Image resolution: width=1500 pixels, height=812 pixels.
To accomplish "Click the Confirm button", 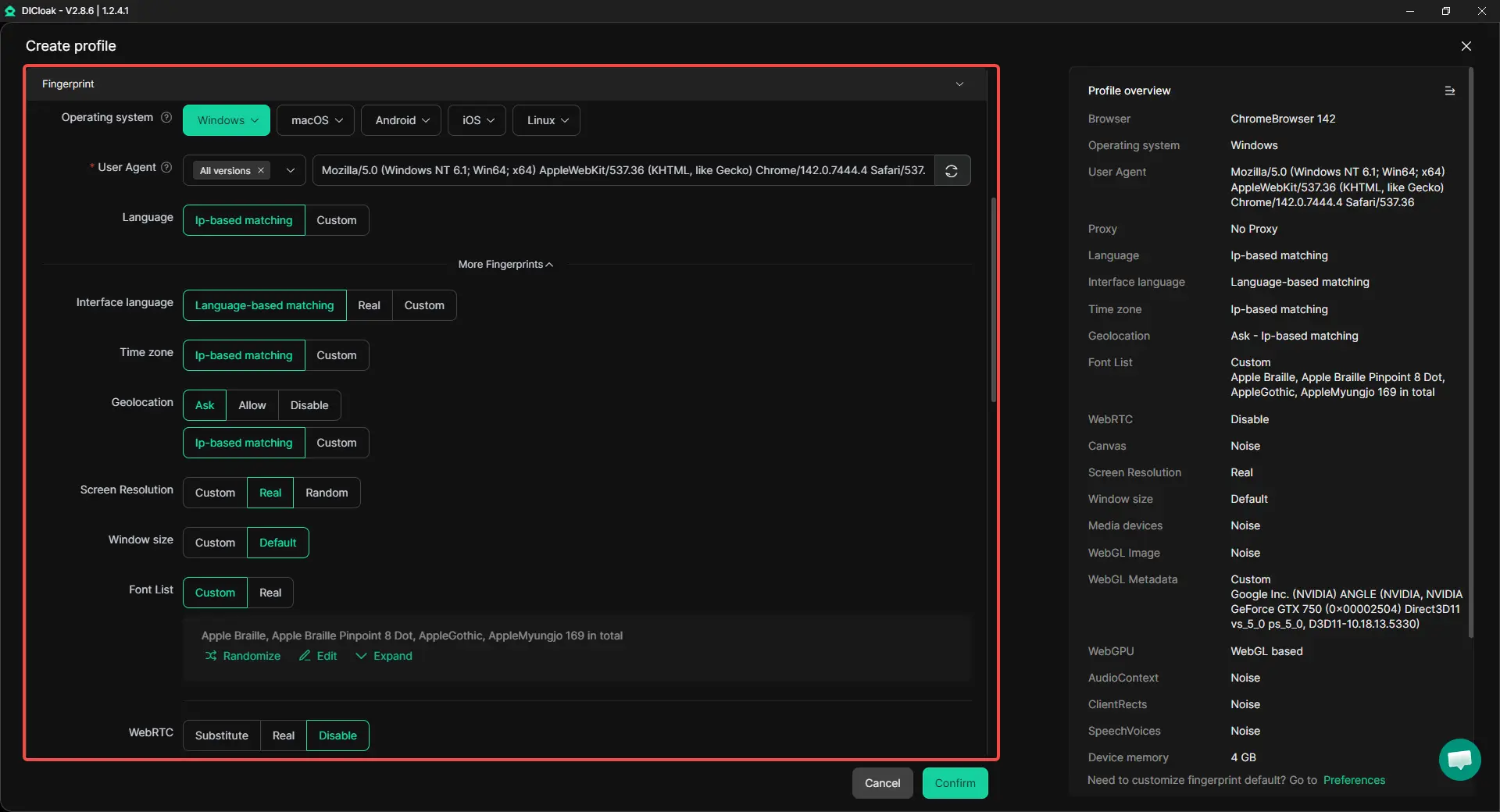I will pyautogui.click(x=955, y=784).
